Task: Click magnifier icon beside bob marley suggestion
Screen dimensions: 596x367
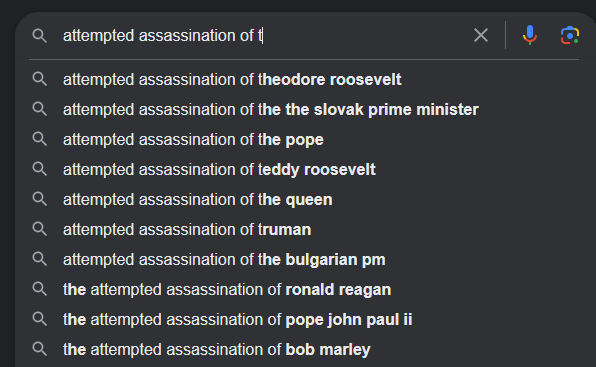Action: pyautogui.click(x=40, y=350)
